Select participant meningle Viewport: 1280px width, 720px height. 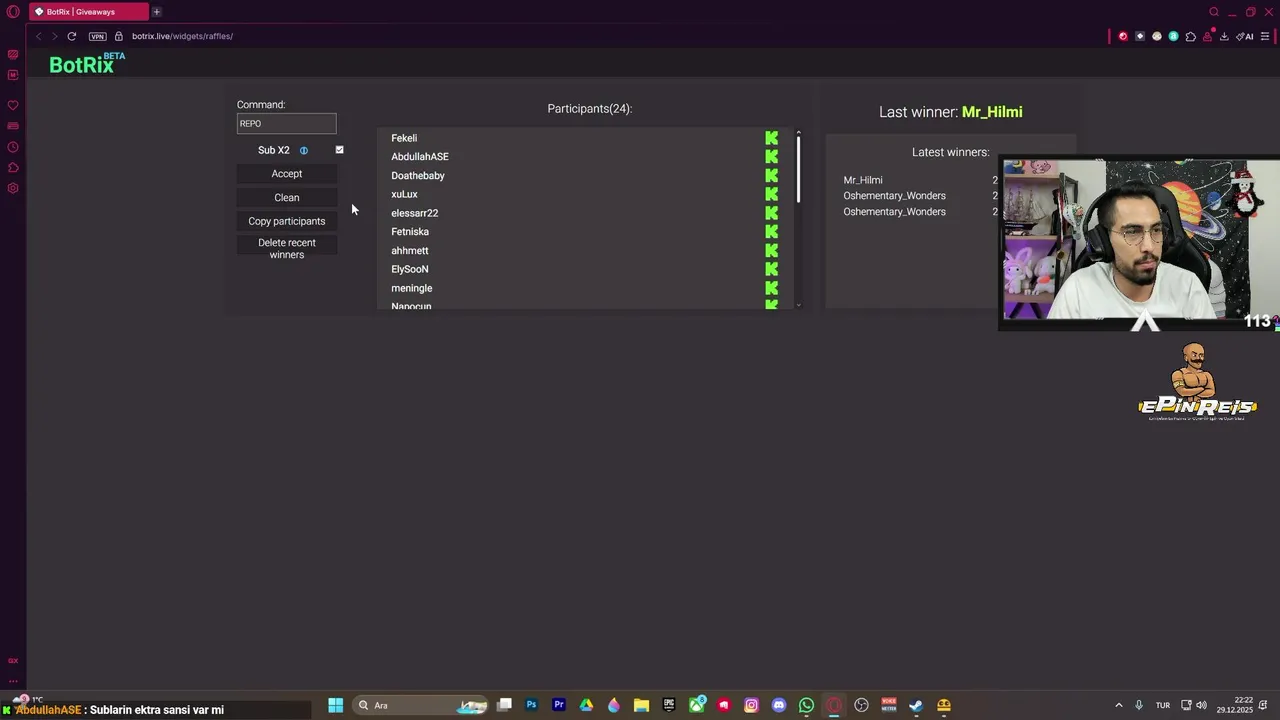412,288
